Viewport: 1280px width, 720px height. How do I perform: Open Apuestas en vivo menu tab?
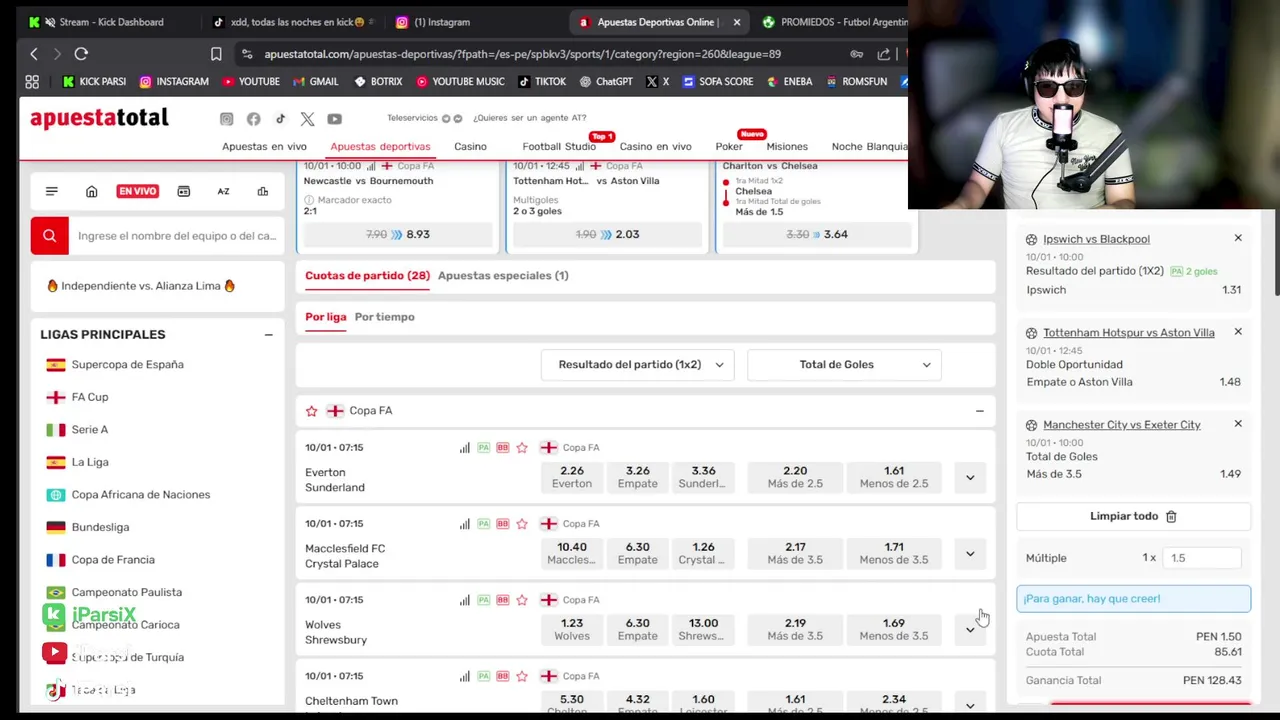(x=264, y=147)
